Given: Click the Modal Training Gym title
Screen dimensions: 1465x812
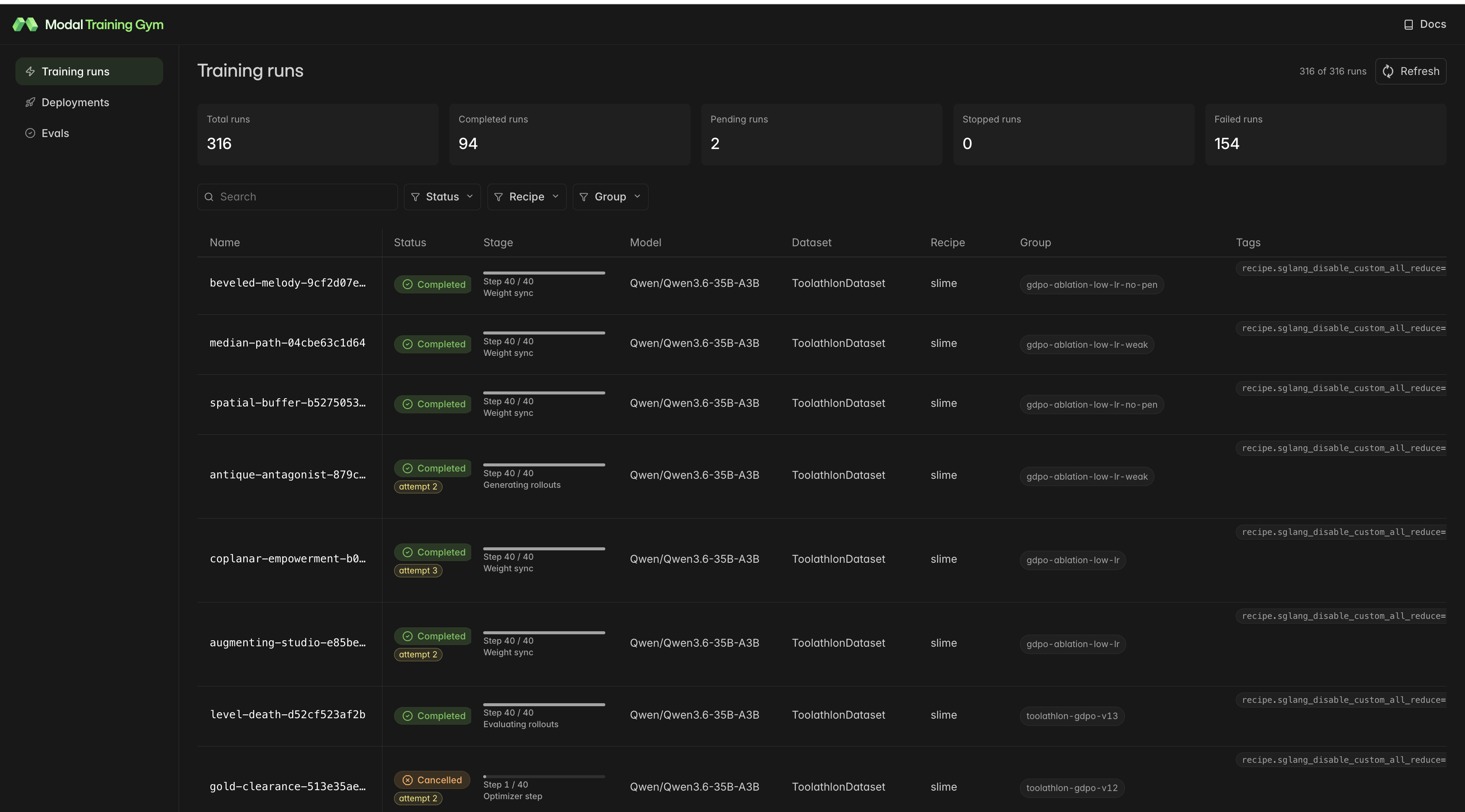Looking at the screenshot, I should pyautogui.click(x=104, y=24).
